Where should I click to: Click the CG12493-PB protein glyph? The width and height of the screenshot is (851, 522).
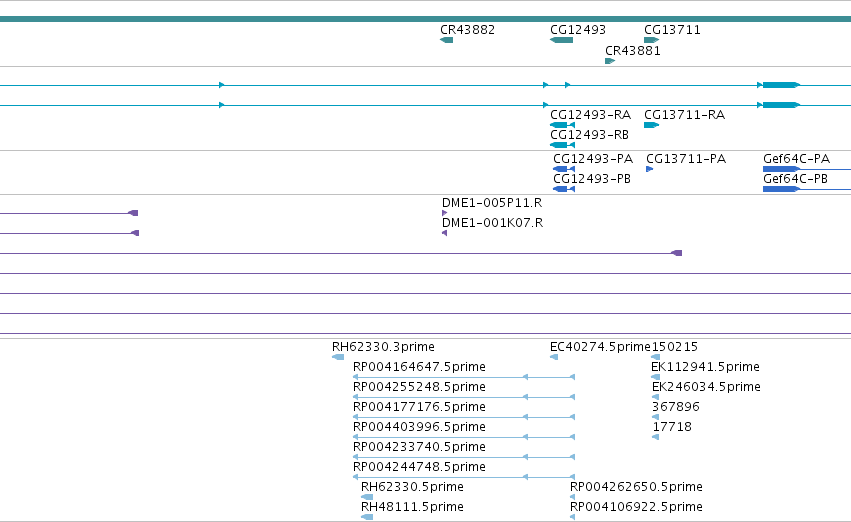click(x=564, y=189)
